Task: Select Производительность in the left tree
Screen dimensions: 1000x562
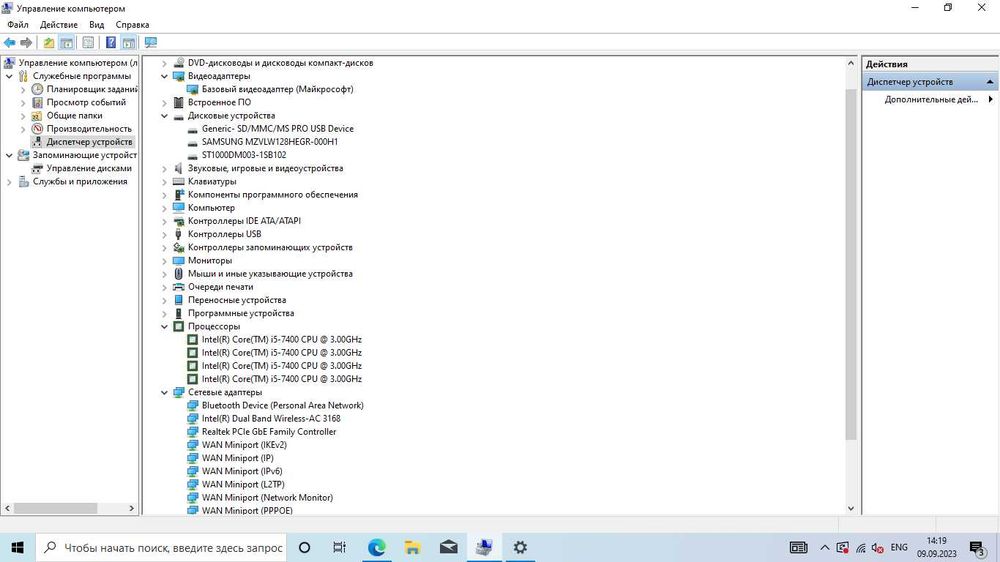Action: point(89,129)
